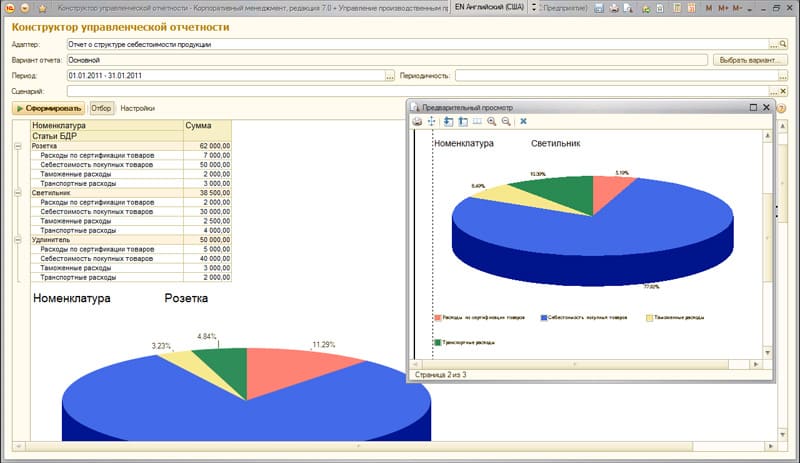Open the Calculator icon in title bar

[677, 8]
